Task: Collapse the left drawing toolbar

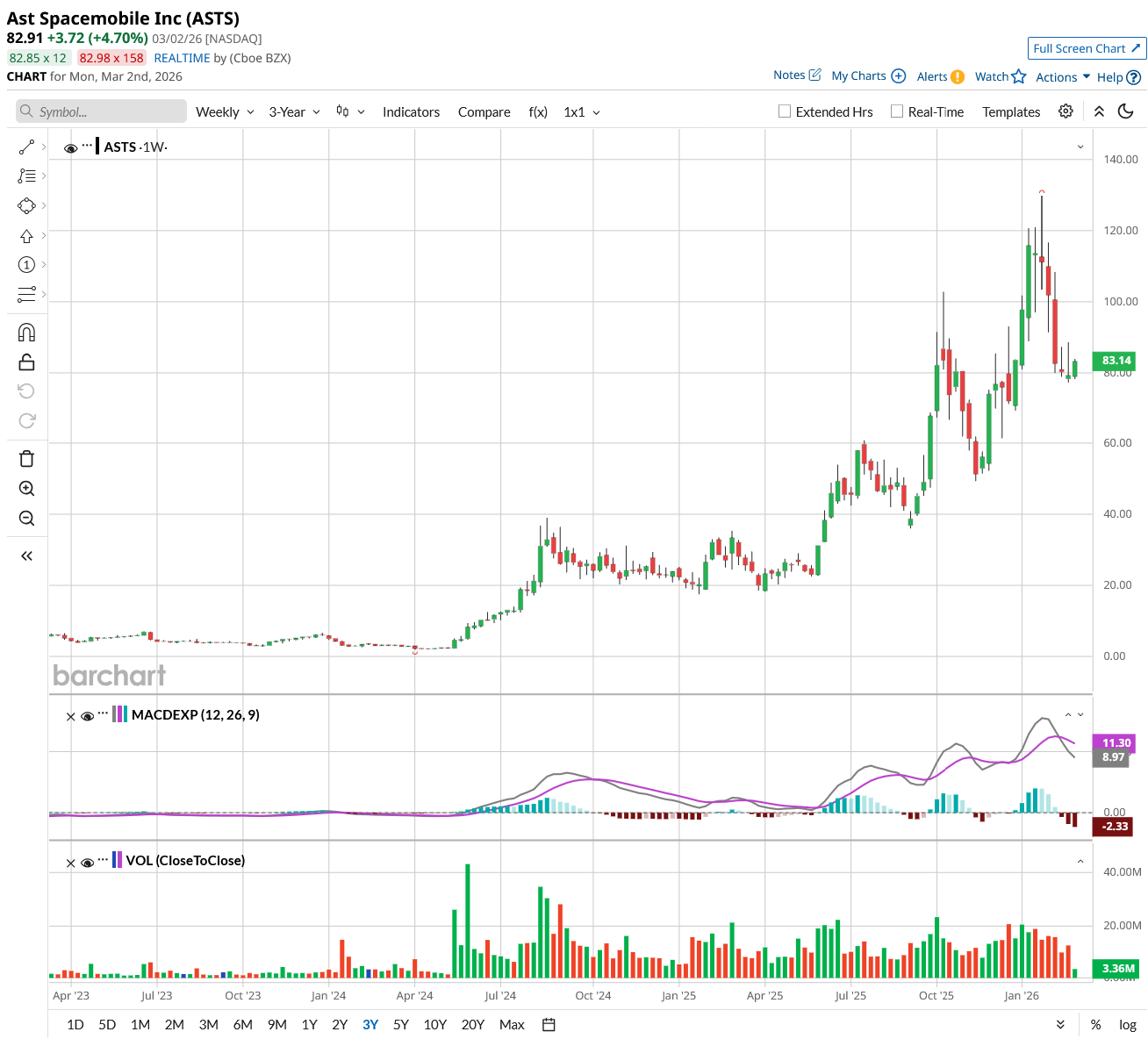Action: tap(26, 555)
